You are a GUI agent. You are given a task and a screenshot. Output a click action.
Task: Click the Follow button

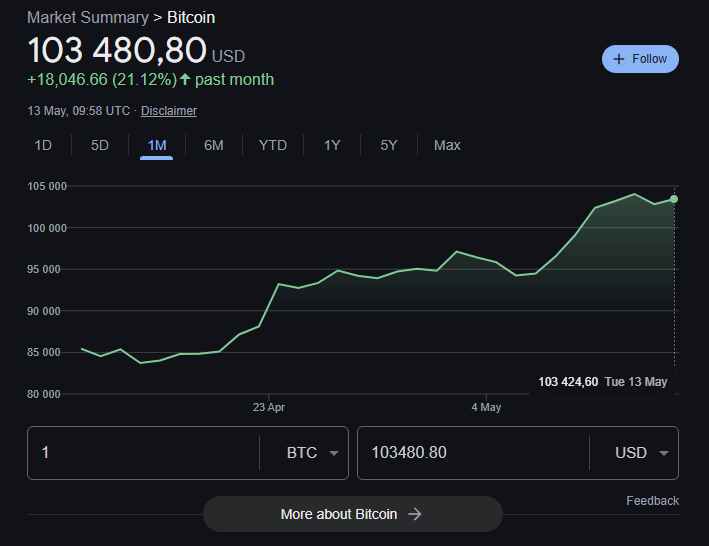point(640,59)
